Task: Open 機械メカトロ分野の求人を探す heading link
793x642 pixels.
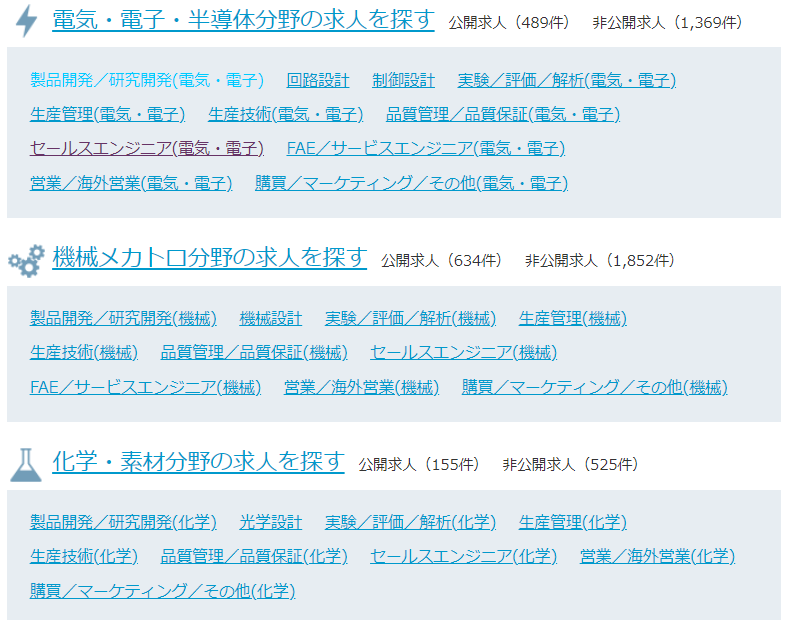Action: coord(209,258)
